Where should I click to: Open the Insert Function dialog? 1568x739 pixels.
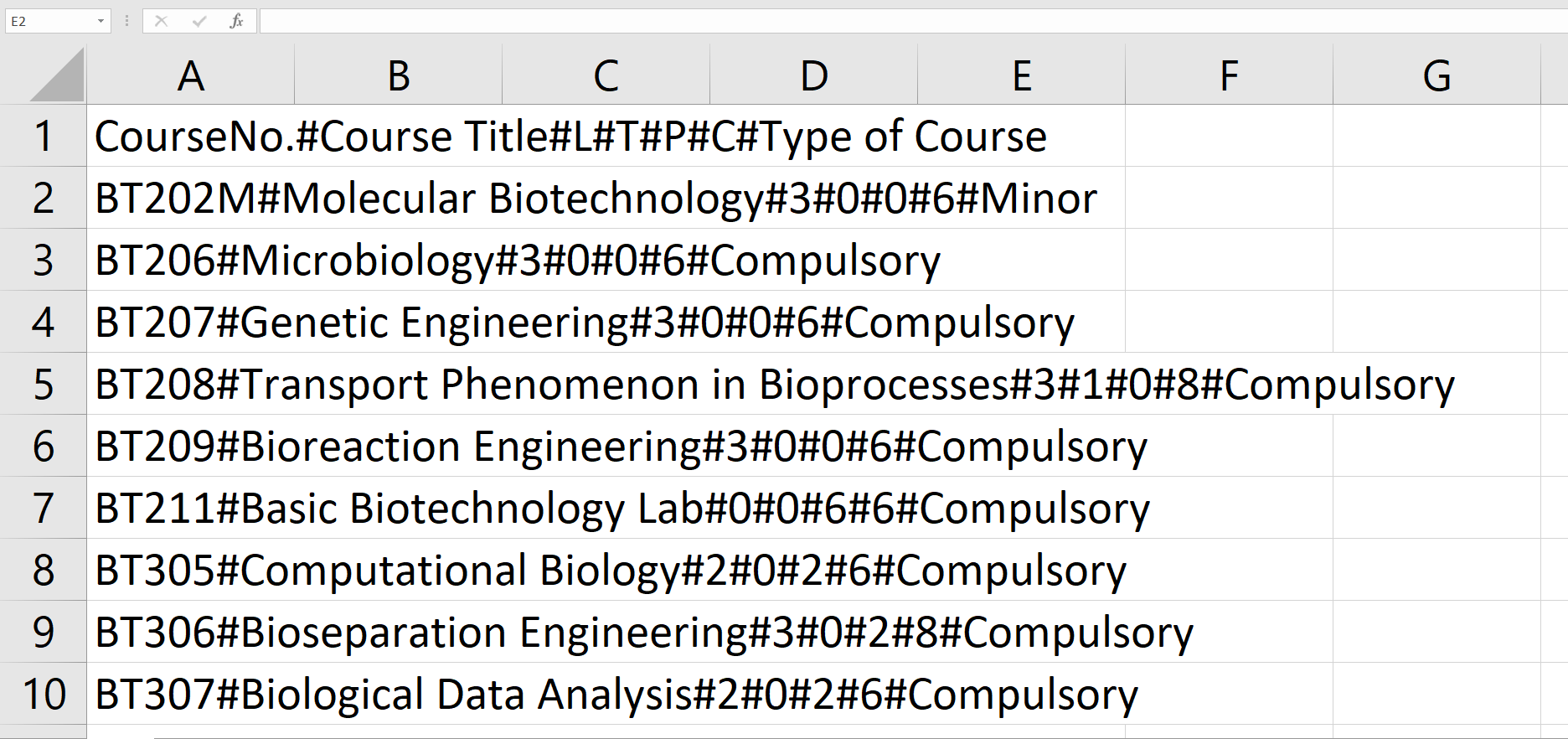point(237,21)
